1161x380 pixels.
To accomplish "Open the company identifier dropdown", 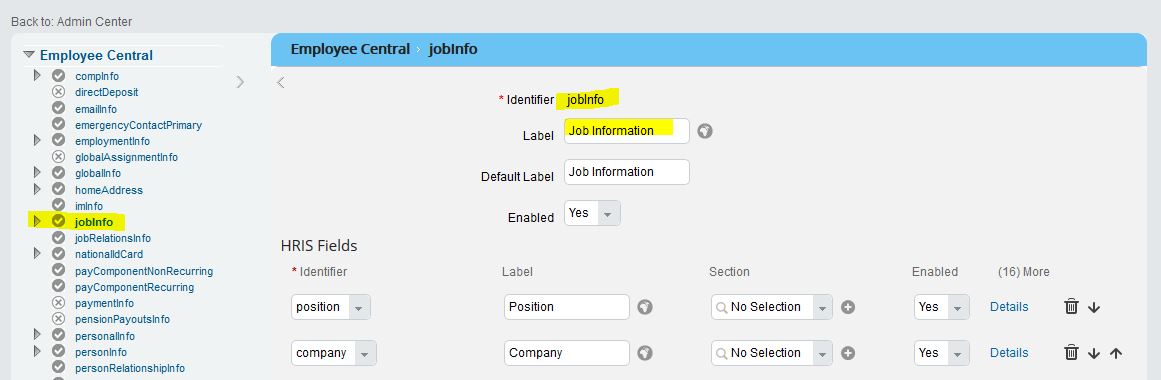I will [333, 353].
